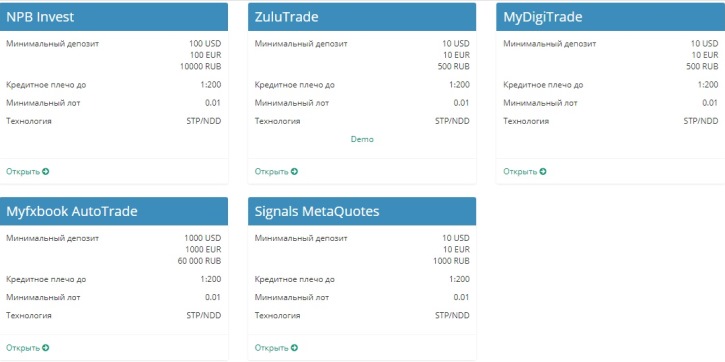Click arrow icon beside Myfxbook AutoTrade Открыть
This screenshot has width=725, height=362.
[45, 348]
